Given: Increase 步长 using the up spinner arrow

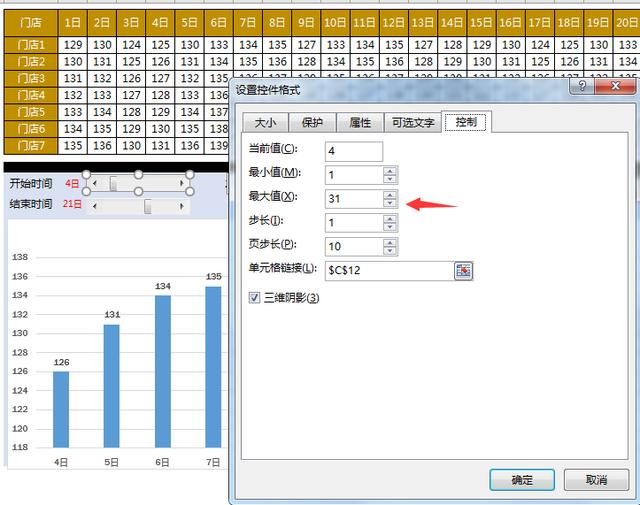Looking at the screenshot, I should (390, 218).
